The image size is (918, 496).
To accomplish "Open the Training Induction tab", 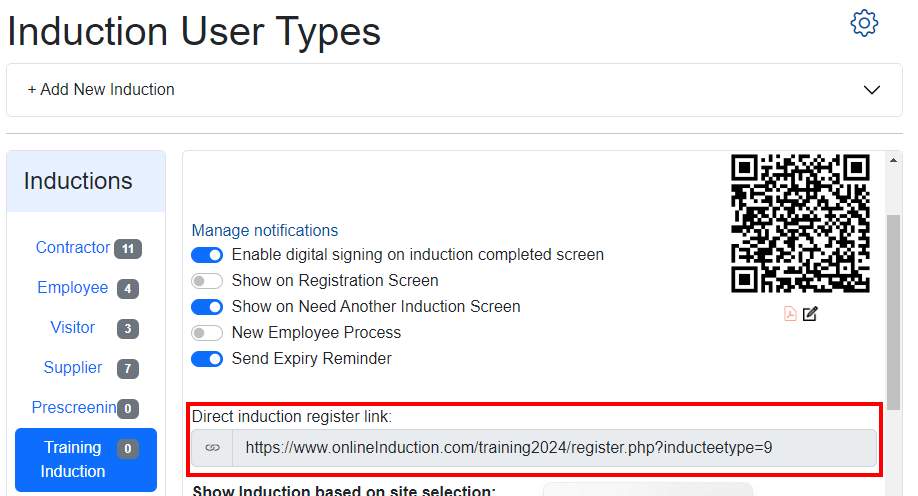I will click(73, 459).
